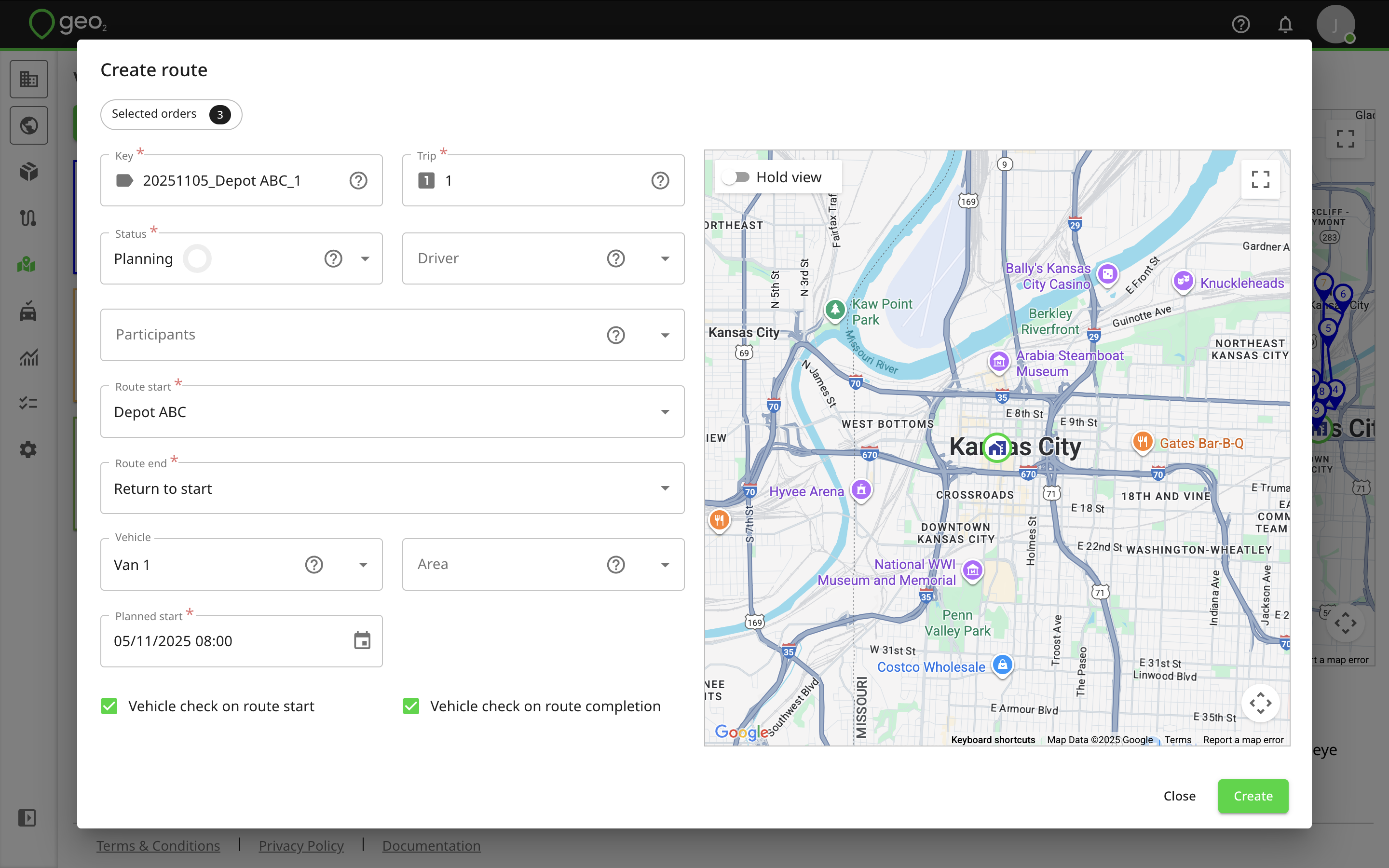Open the vehicles sidebar icon
This screenshot has height=868, width=1389.
click(29, 311)
